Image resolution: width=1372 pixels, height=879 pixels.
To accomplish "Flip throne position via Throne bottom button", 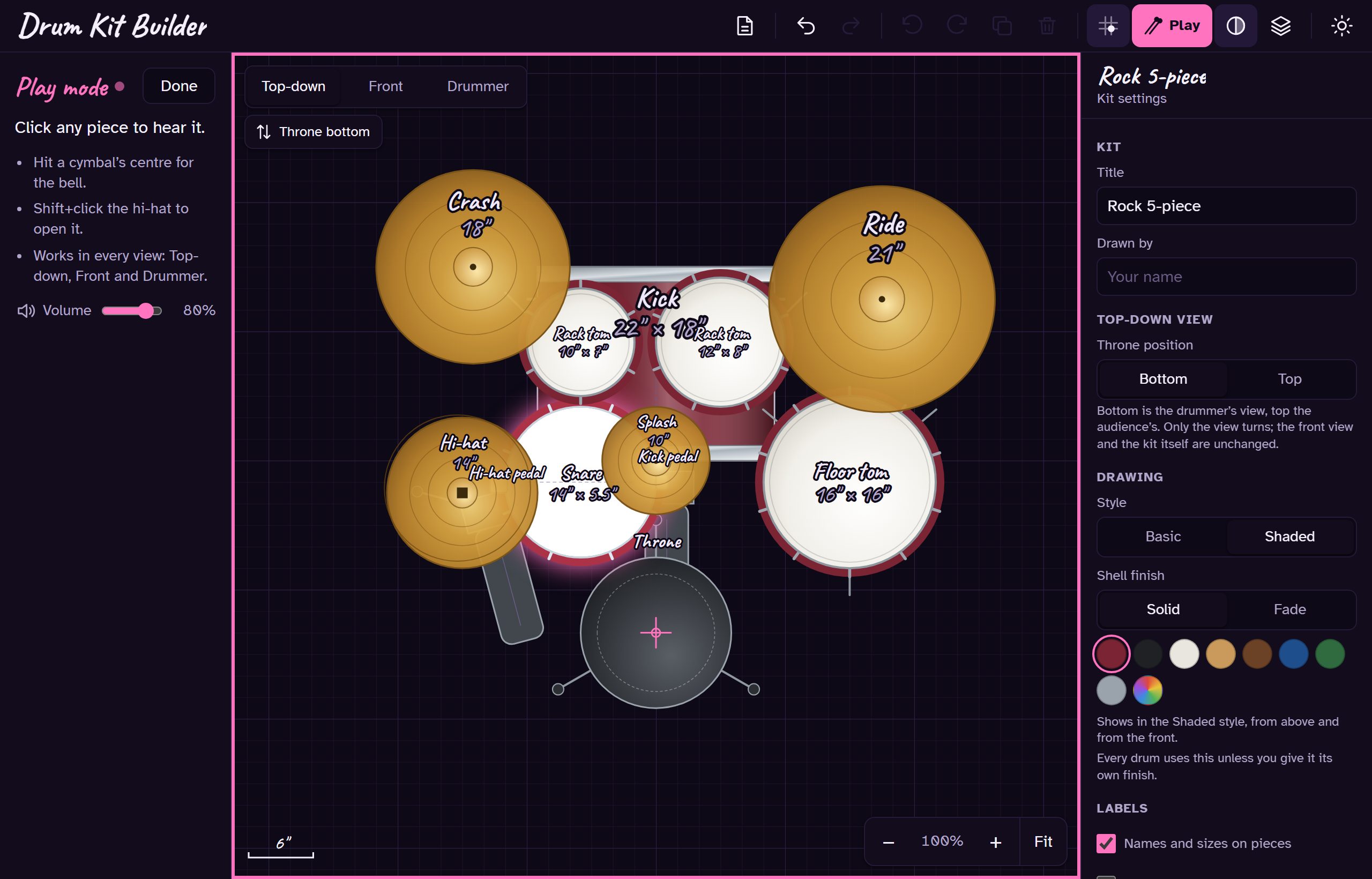I will (314, 132).
